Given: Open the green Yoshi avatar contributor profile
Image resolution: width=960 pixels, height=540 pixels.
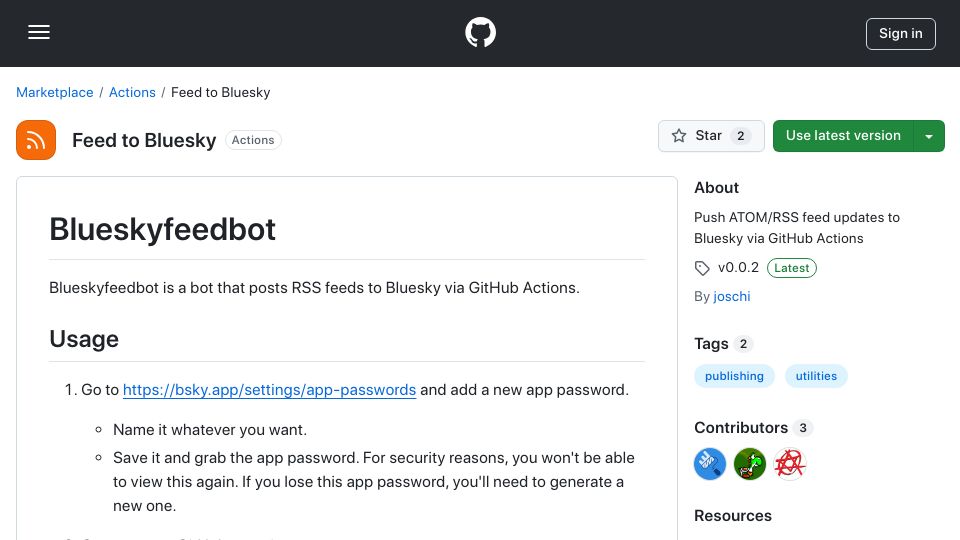Looking at the screenshot, I should pyautogui.click(x=749, y=464).
